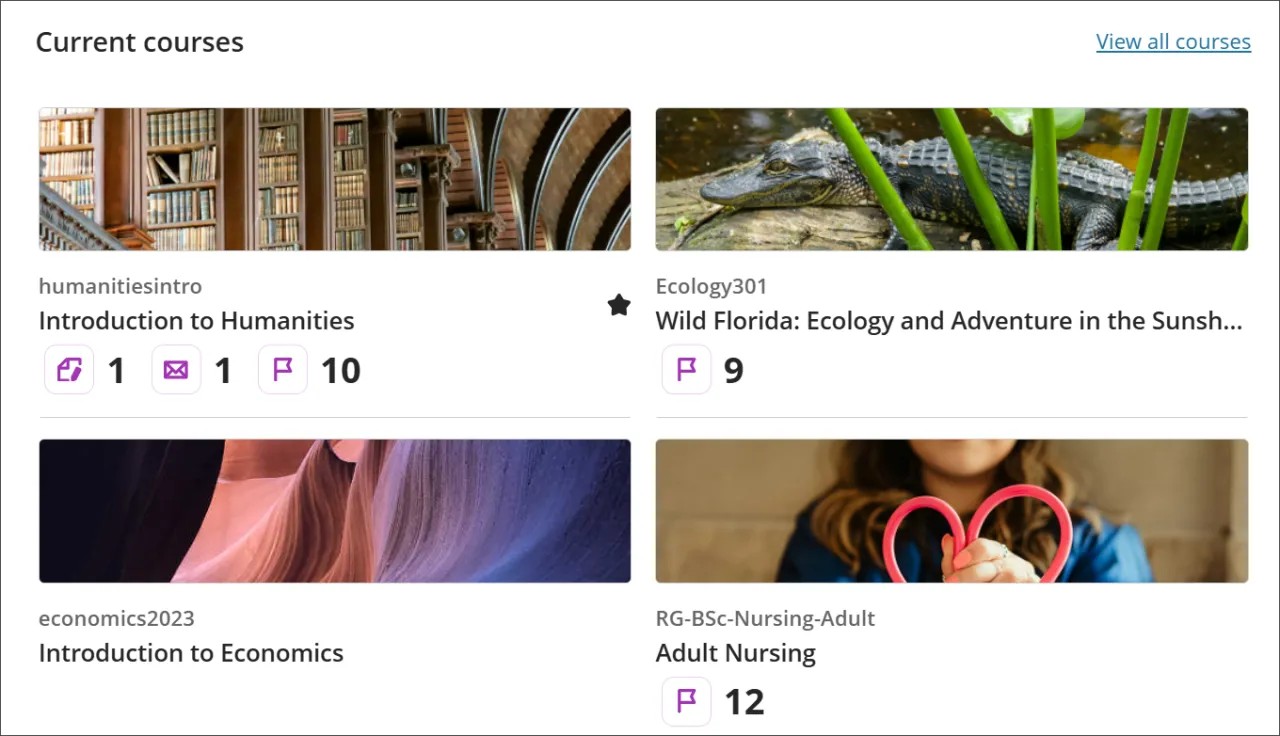This screenshot has height=736, width=1280.
Task: Click the humanitiesintro course ID label
Action: 120,286
